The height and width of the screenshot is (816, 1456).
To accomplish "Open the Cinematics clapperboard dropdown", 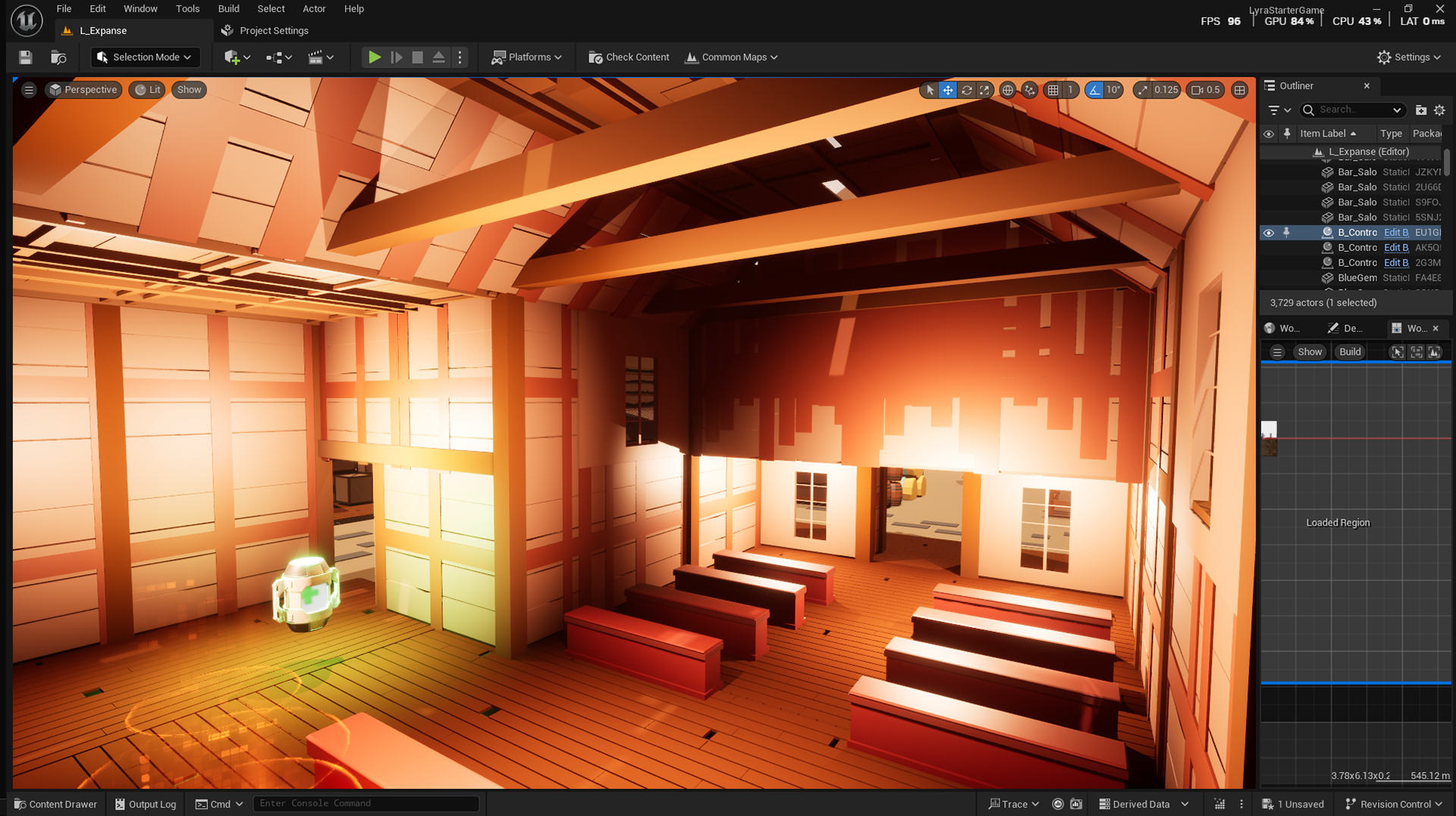I will [321, 57].
